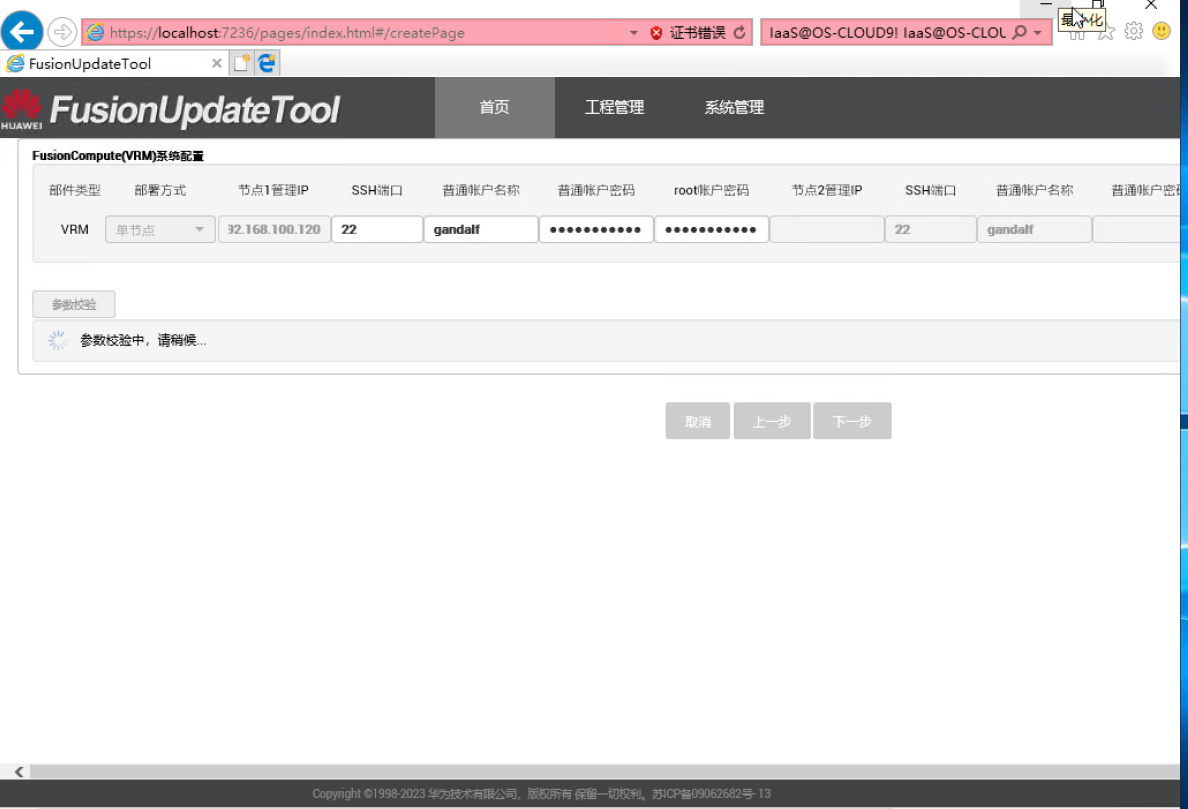Click the Huawei logo
1188x809 pixels.
[x=21, y=109]
